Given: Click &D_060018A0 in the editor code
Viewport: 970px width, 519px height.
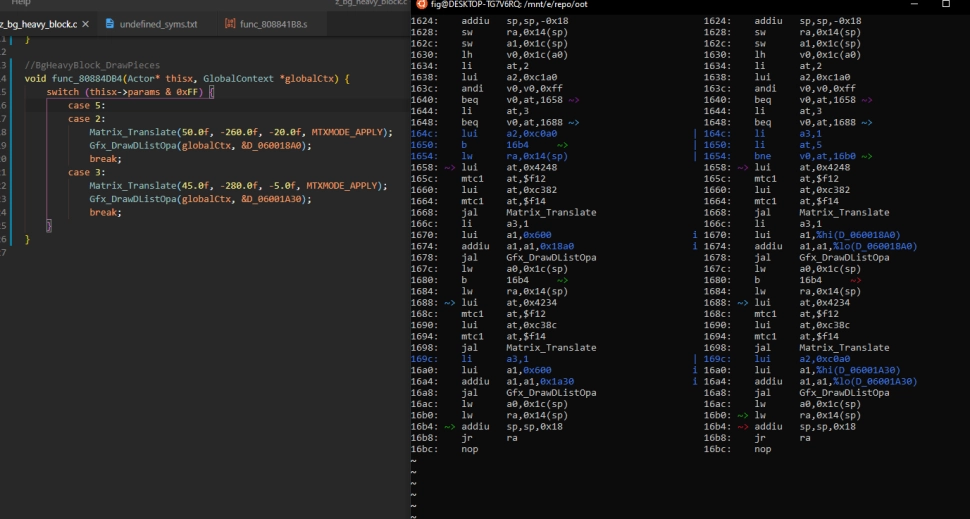Looking at the screenshot, I should [x=273, y=146].
